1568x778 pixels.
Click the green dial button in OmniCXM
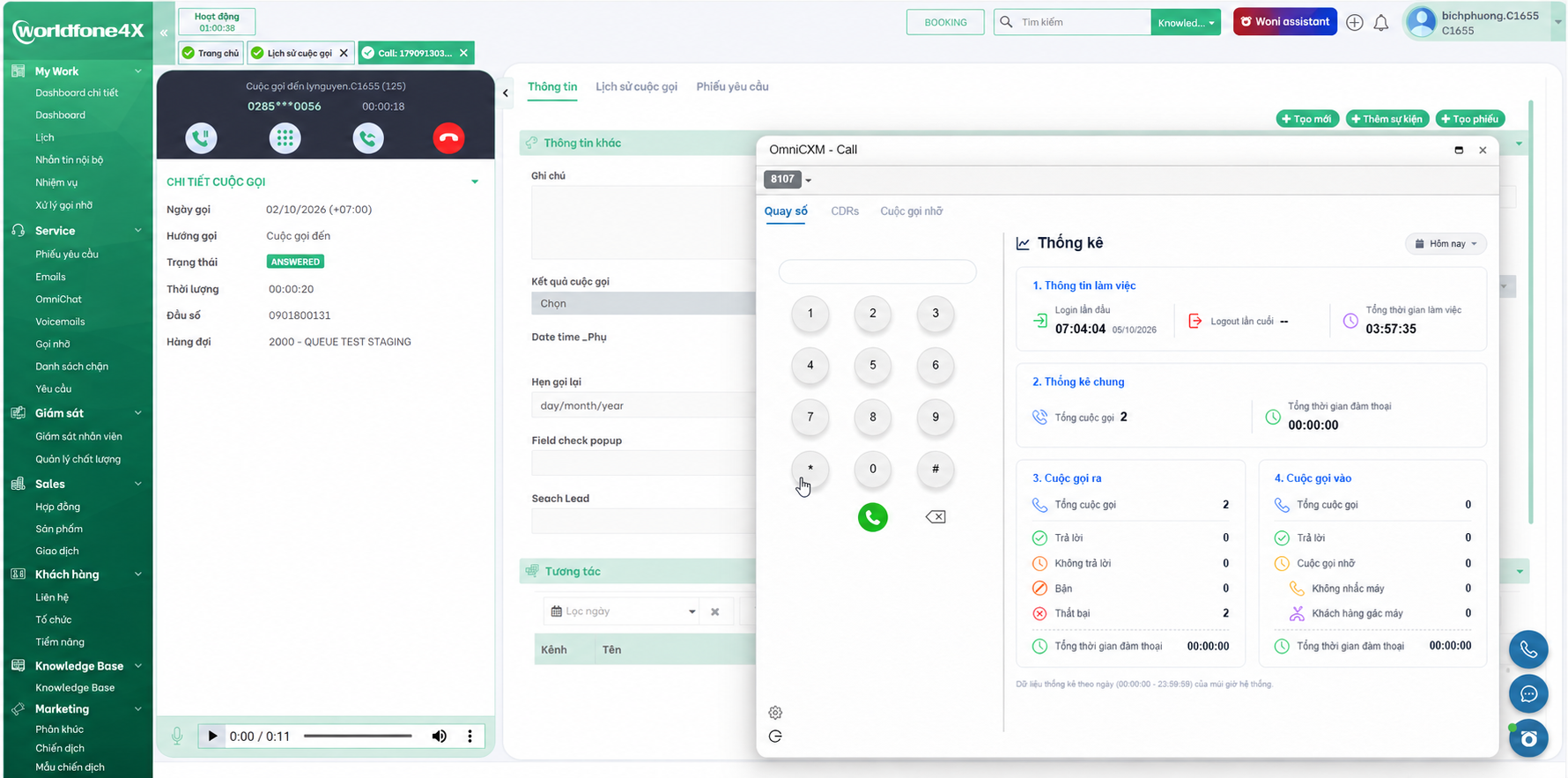873,517
